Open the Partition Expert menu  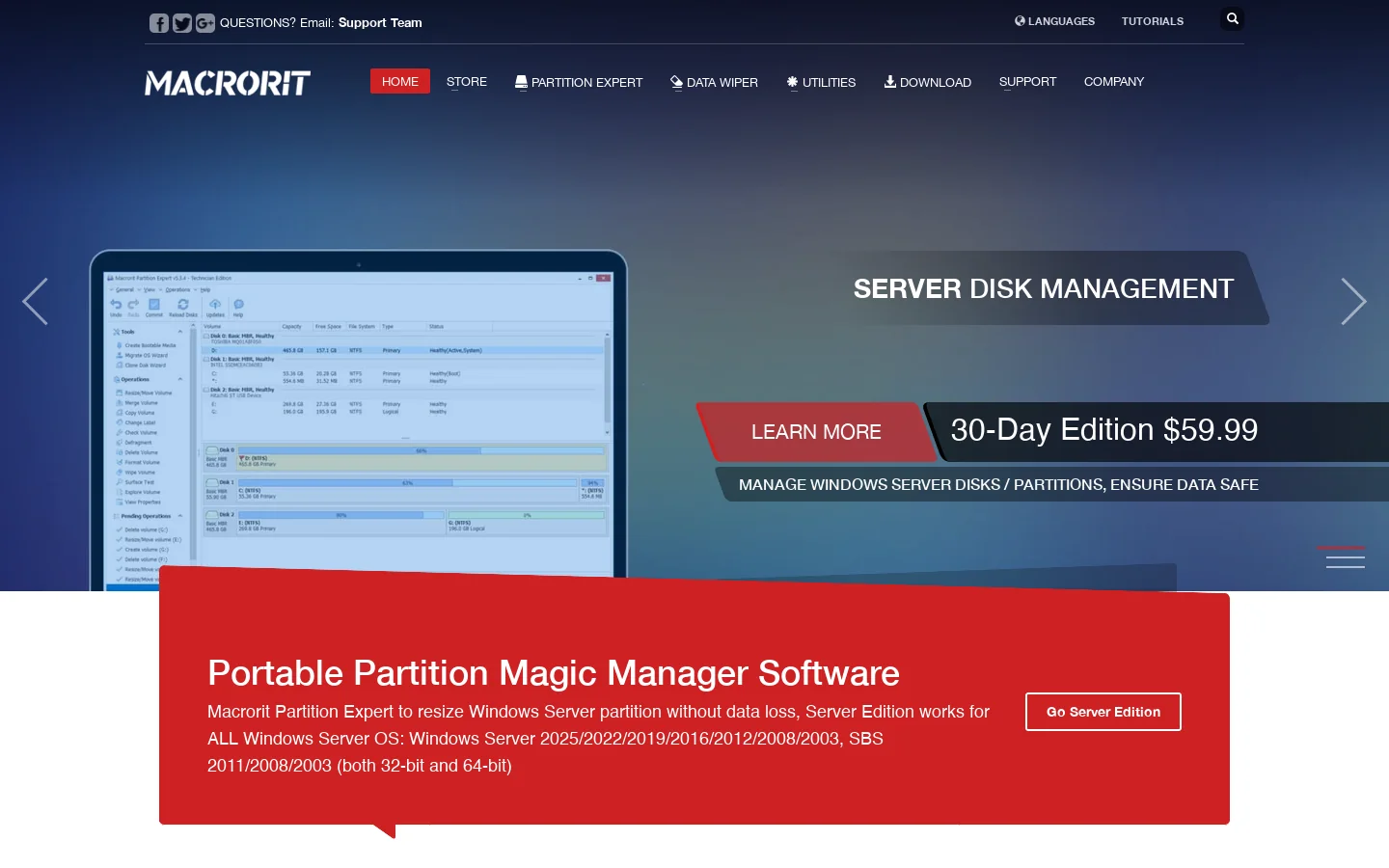click(x=579, y=82)
